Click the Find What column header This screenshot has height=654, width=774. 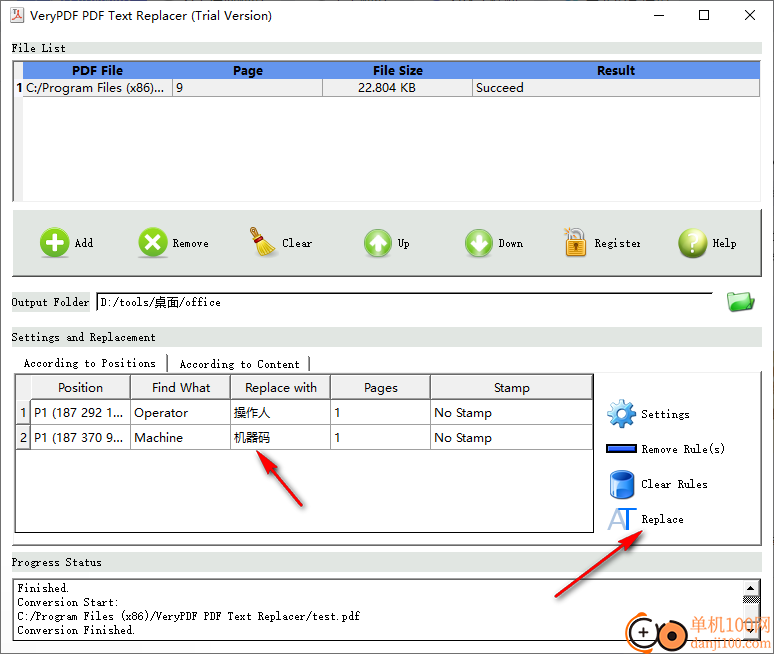181,387
